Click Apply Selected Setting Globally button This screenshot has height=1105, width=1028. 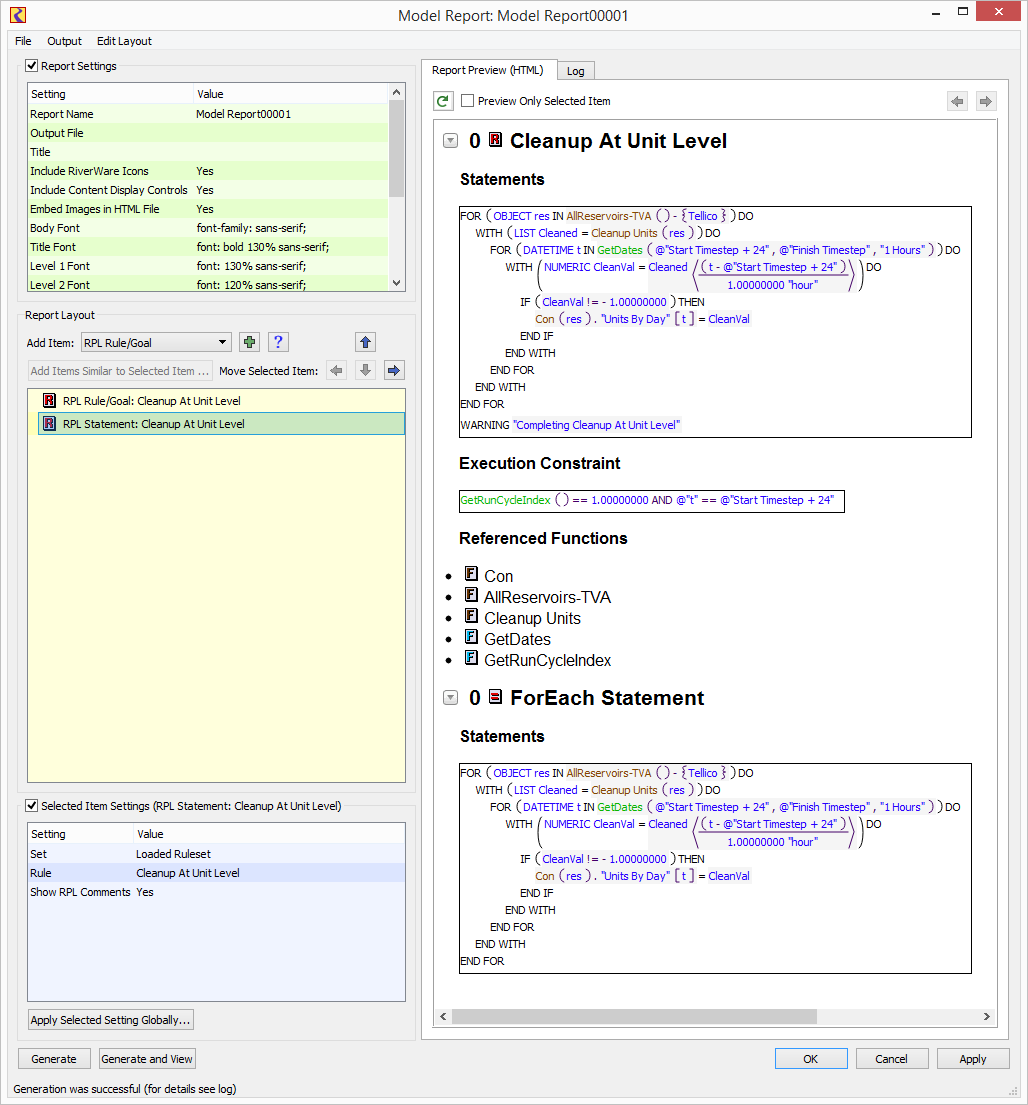click(x=111, y=1020)
